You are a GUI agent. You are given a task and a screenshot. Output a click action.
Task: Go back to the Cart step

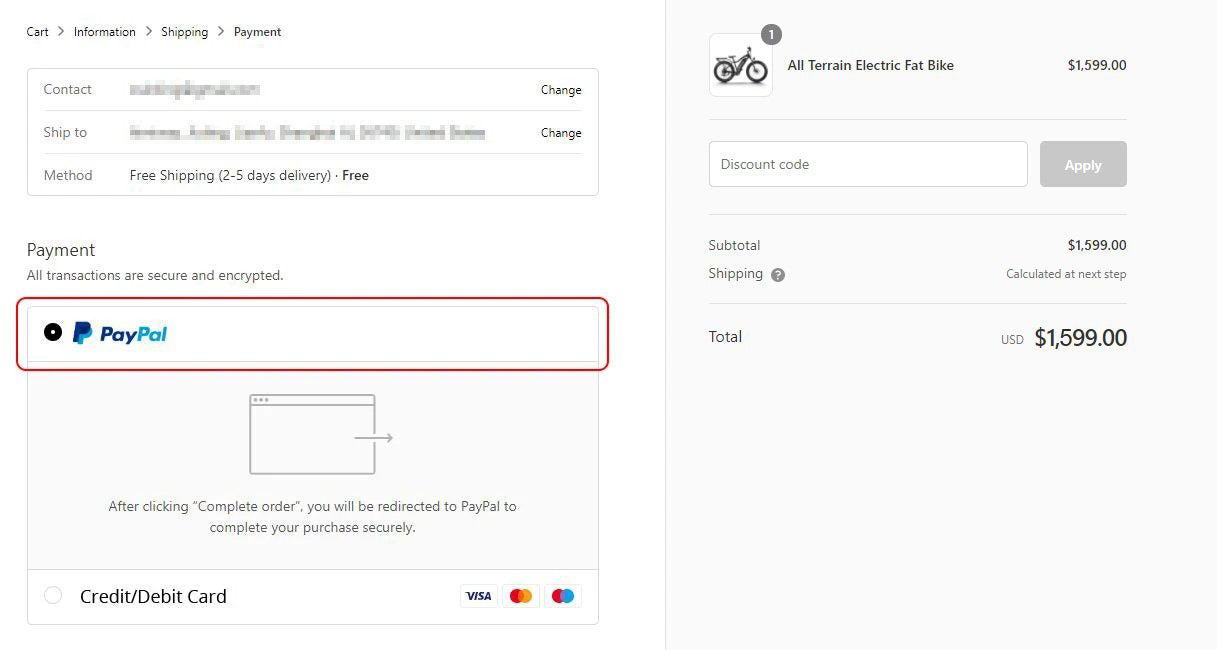(37, 31)
